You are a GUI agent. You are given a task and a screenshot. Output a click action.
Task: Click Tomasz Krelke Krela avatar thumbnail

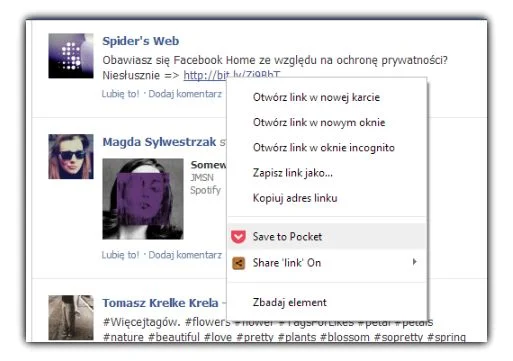71,318
